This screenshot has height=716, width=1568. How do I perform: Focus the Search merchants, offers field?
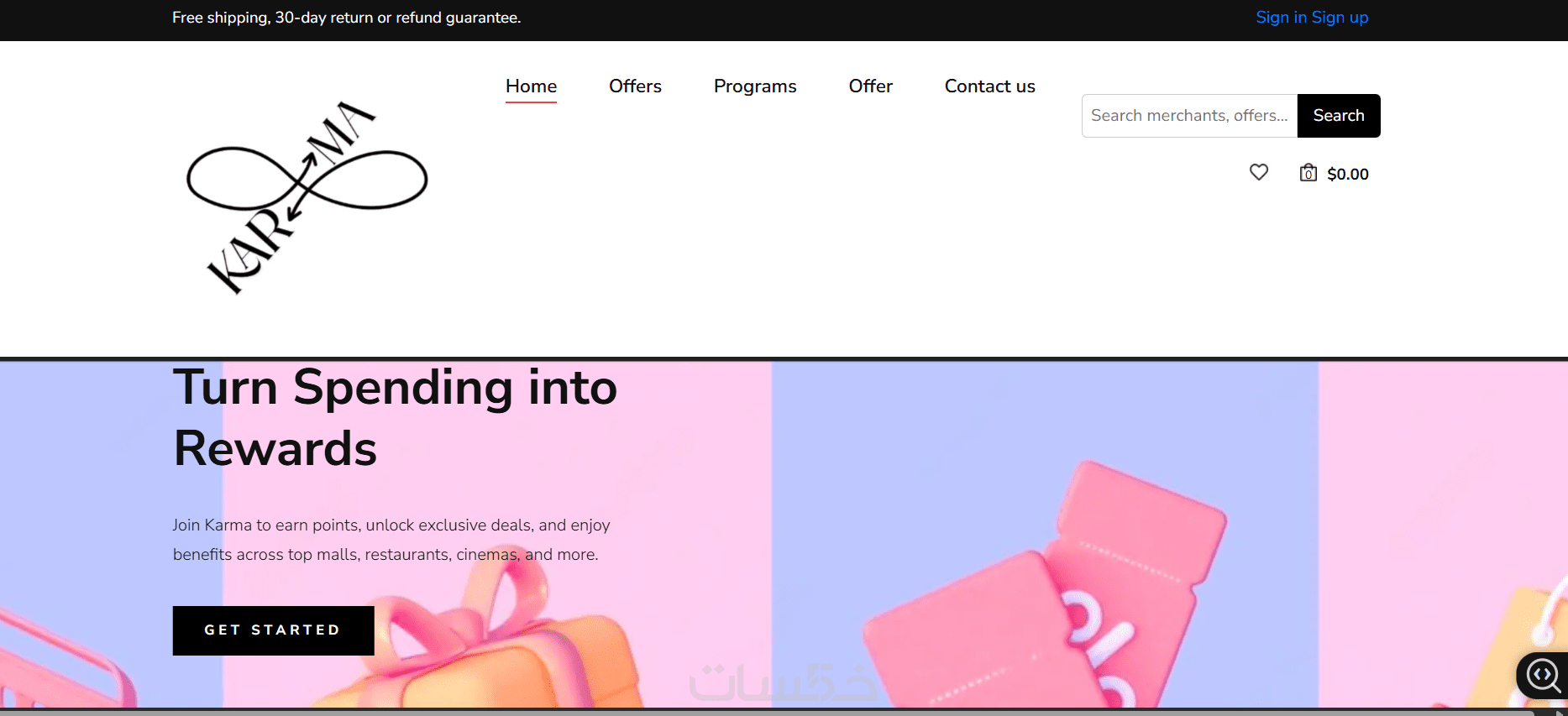click(x=1189, y=116)
